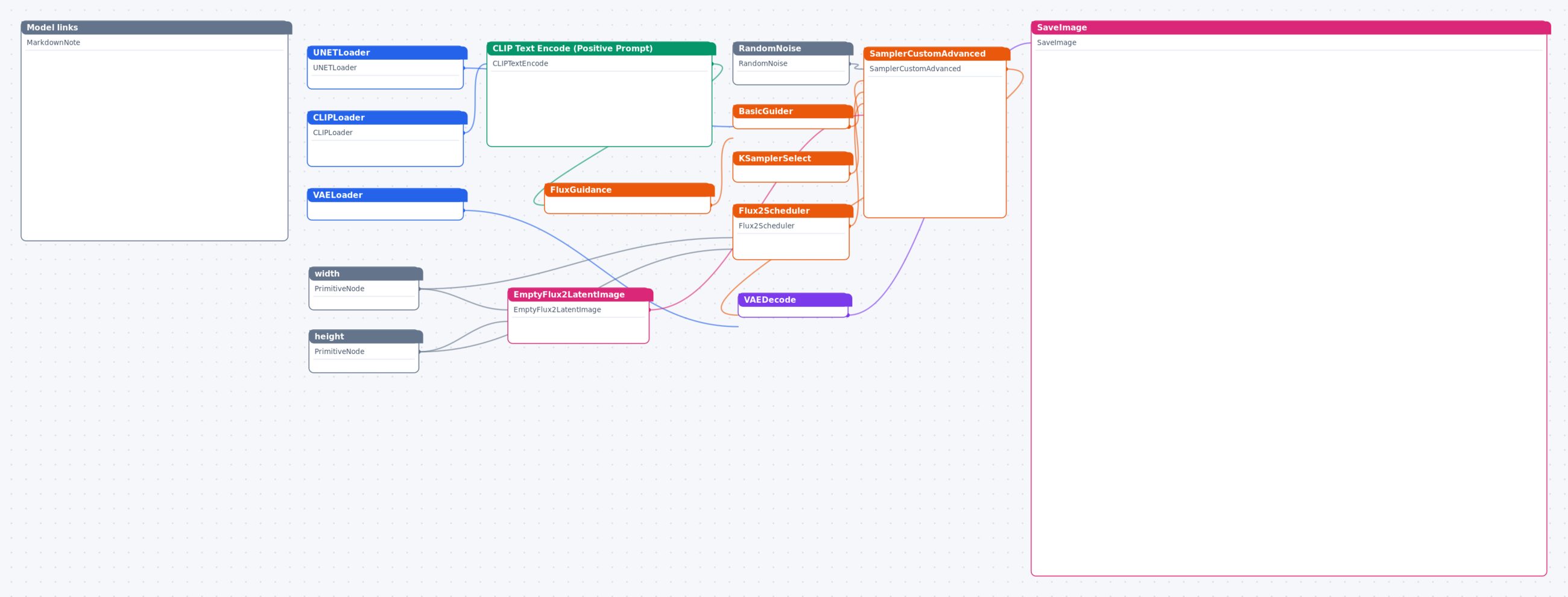The image size is (1568, 597).
Task: Select the orange SamplerCustomAdvanced node header
Action: 937,54
